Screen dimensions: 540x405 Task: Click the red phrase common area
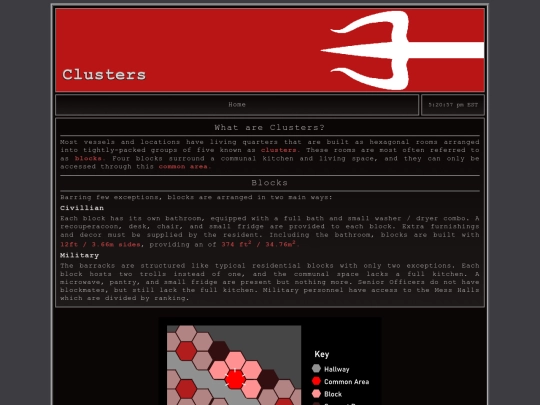pos(185,167)
